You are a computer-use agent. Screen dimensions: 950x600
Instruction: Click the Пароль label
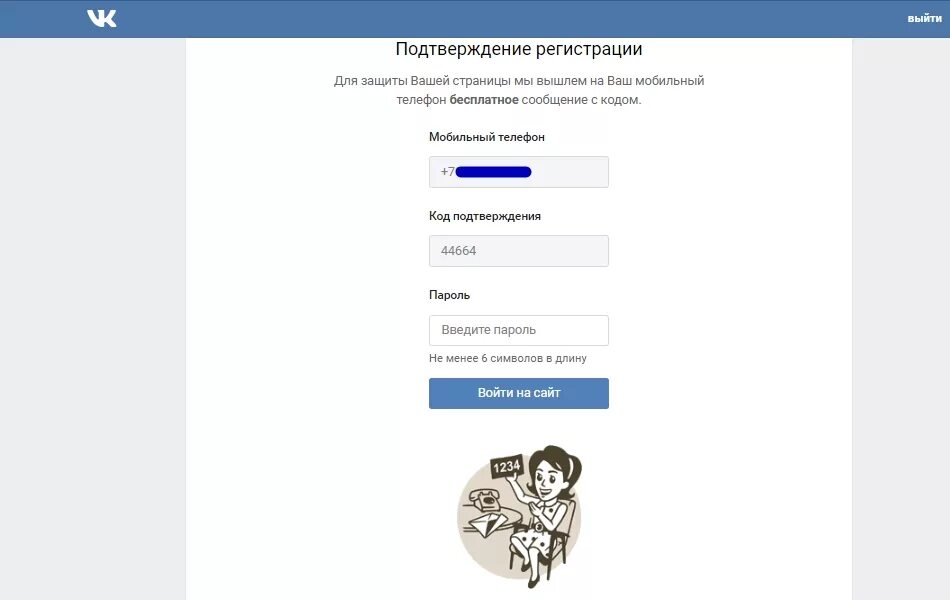[450, 295]
